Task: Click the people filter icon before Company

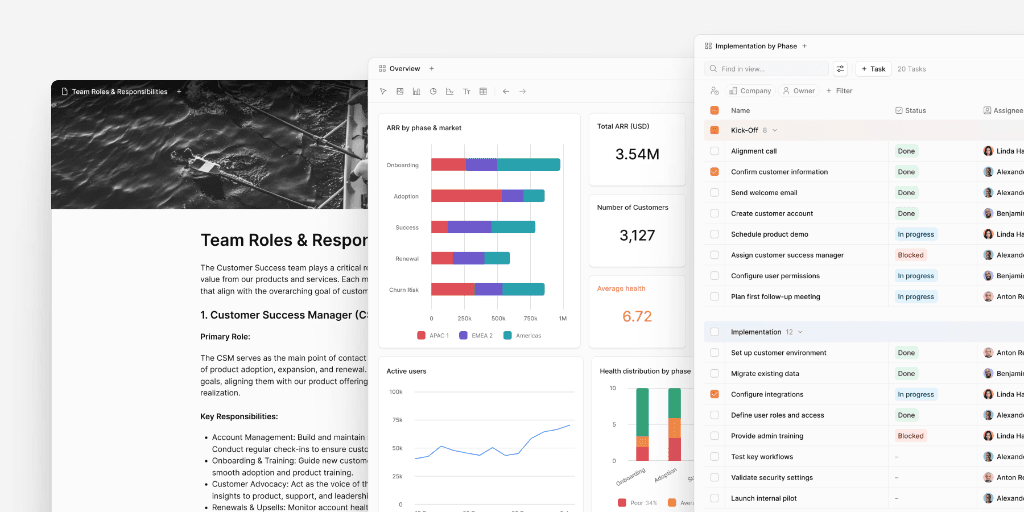Action: tap(714, 91)
